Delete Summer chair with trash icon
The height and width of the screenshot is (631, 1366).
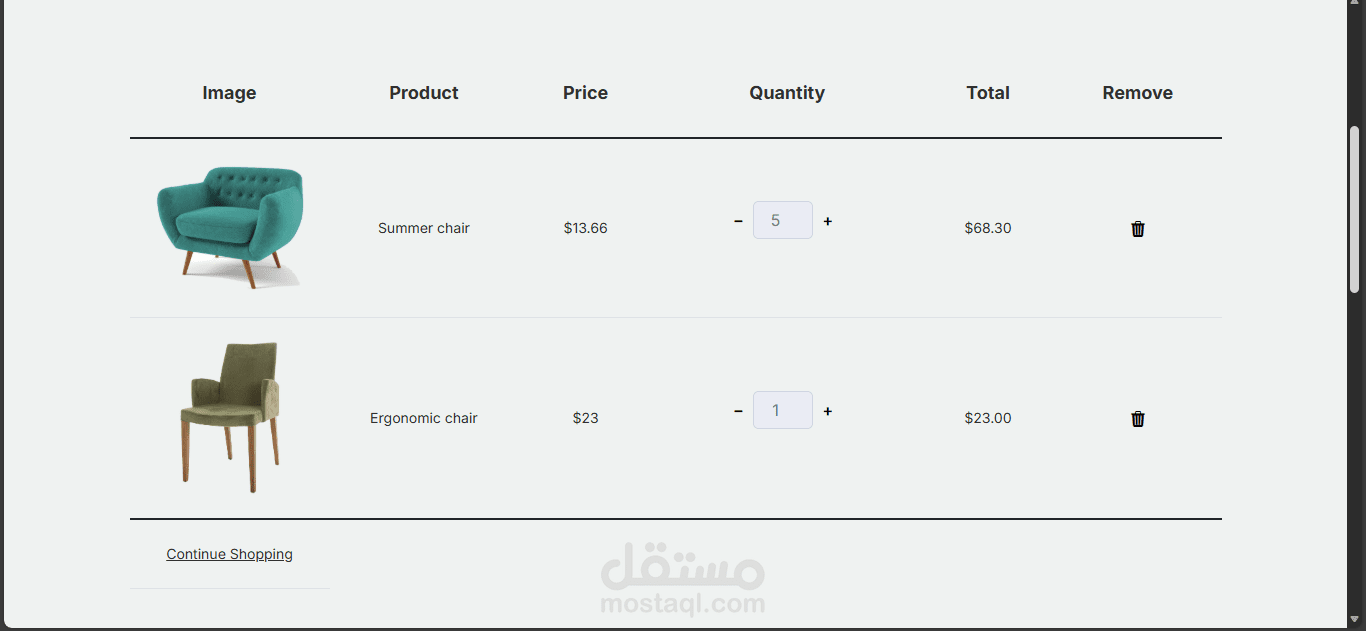(1137, 229)
